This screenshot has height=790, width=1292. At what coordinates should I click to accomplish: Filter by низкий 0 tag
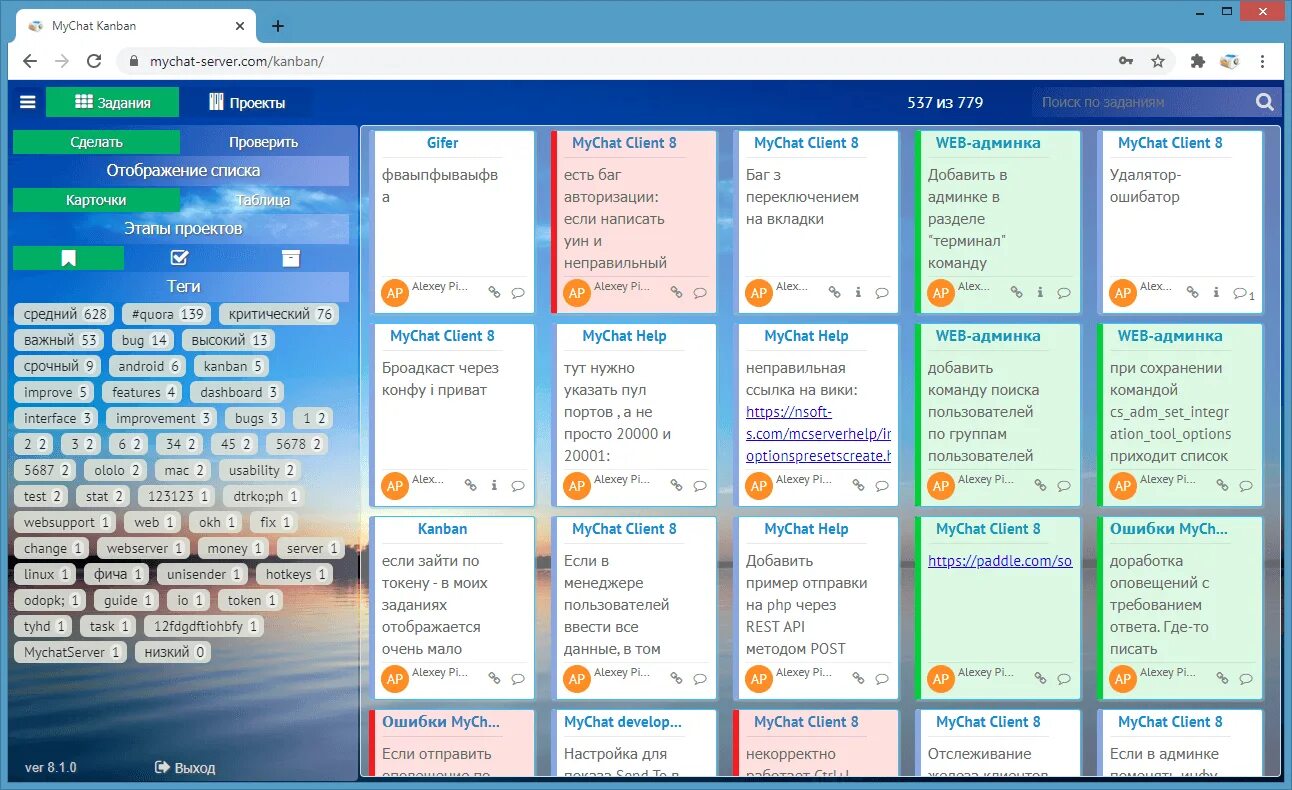(173, 652)
